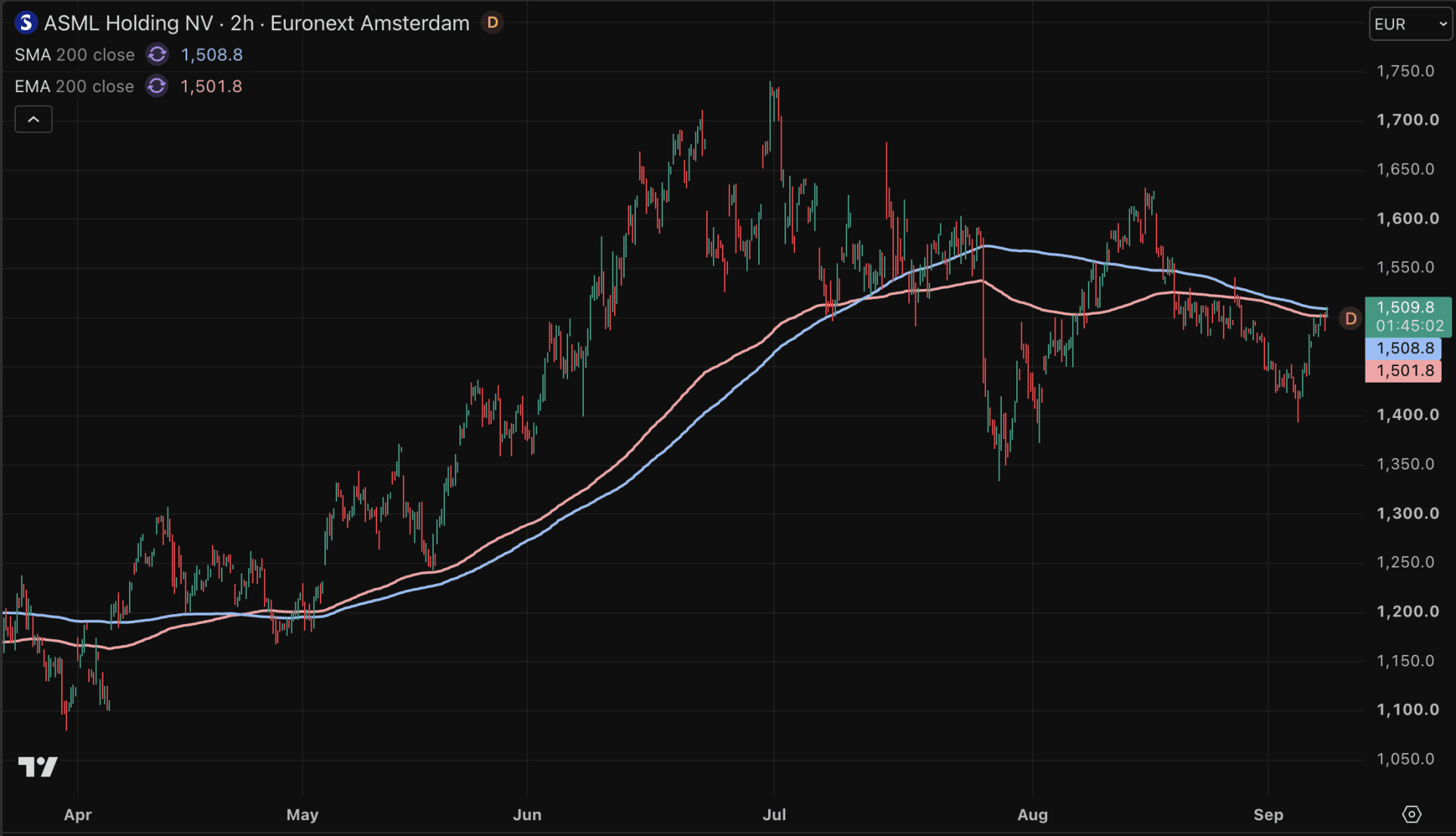Click the 1,550.0 price axis label

click(x=1405, y=267)
